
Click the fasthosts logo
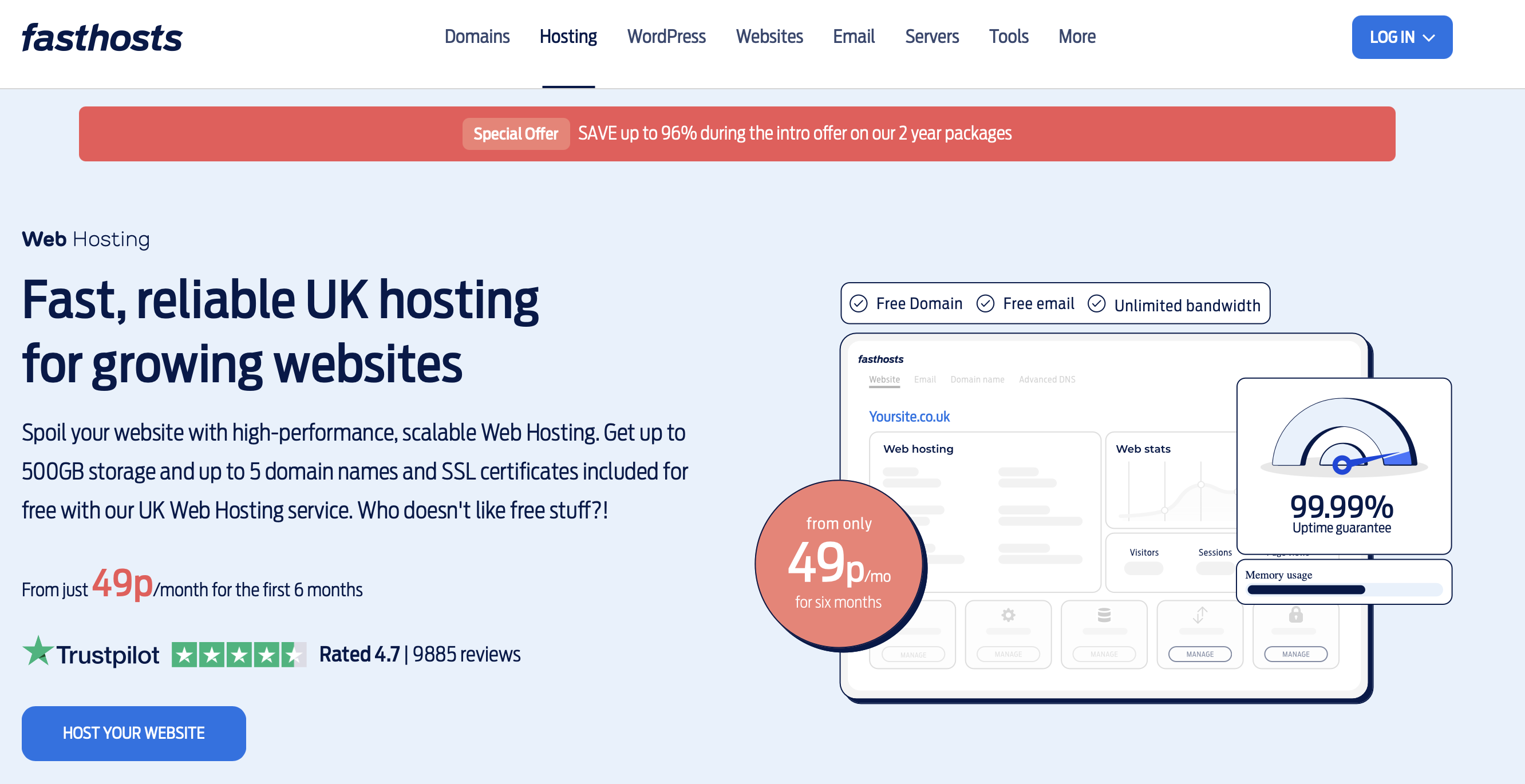point(102,37)
